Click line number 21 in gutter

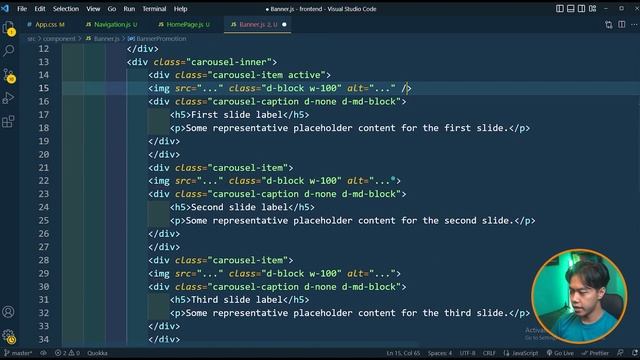tap(44, 168)
